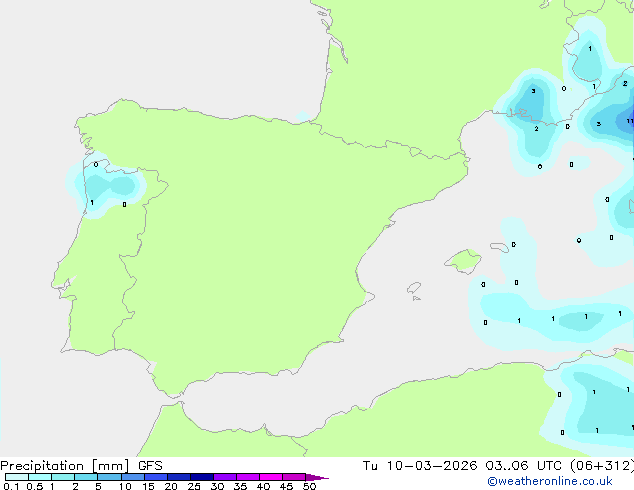Click the purple arrow tip at the legend end

(317, 477)
